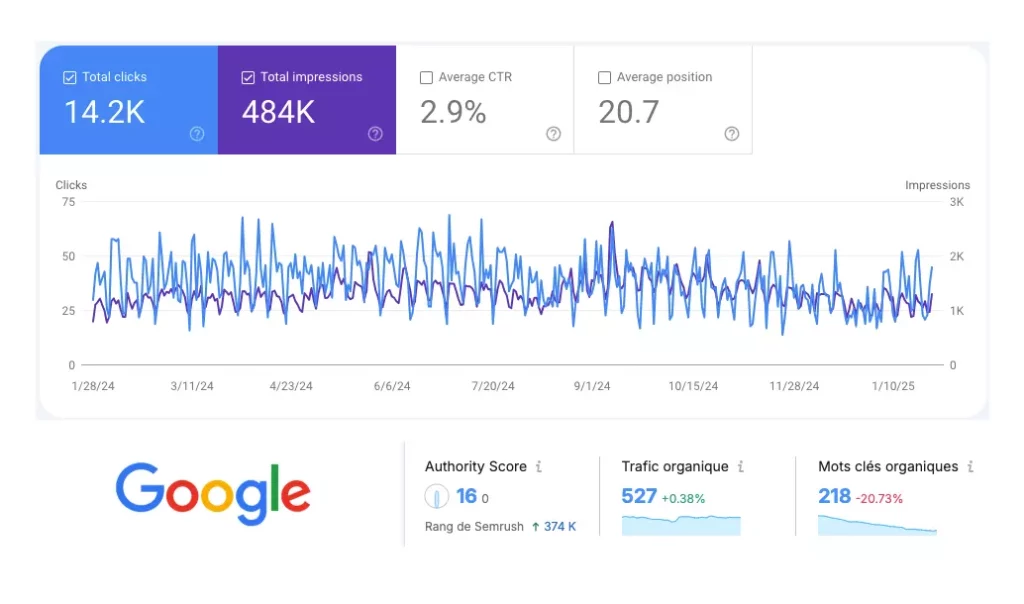
Task: Click the 3K impressions axis tick
Action: coord(957,202)
